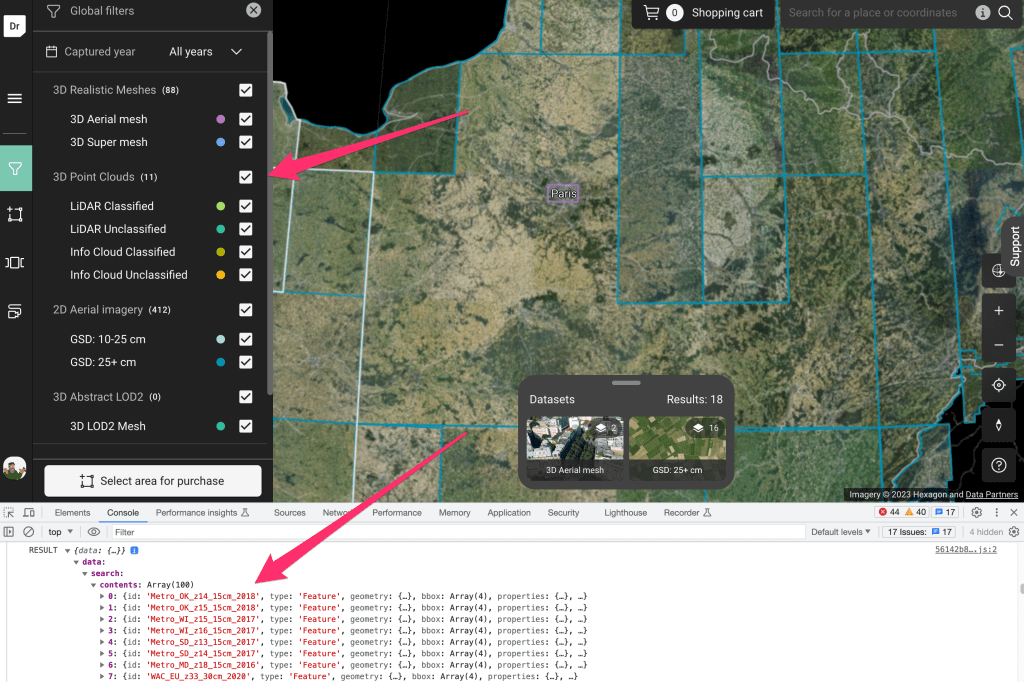Open the Application DevTools tab
The width and height of the screenshot is (1024, 682).
click(x=509, y=513)
